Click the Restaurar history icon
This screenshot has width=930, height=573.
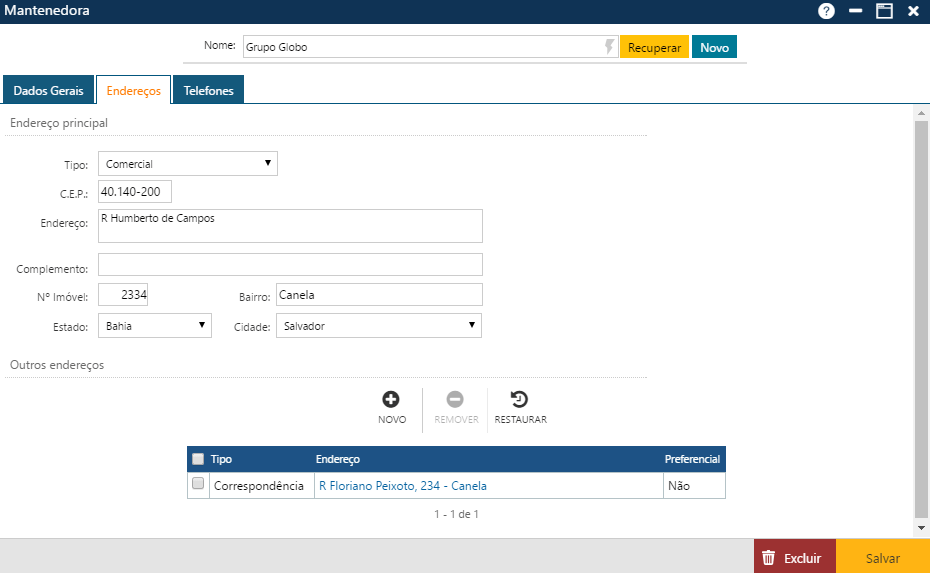click(x=520, y=399)
